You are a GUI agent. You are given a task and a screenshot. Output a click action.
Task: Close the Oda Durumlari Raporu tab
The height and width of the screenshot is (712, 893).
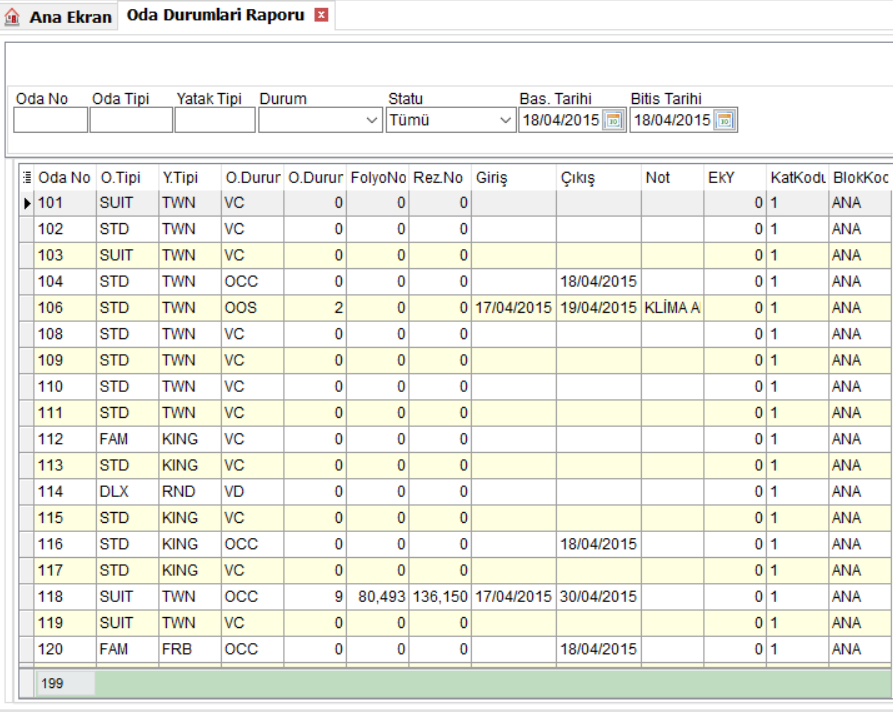click(x=321, y=15)
